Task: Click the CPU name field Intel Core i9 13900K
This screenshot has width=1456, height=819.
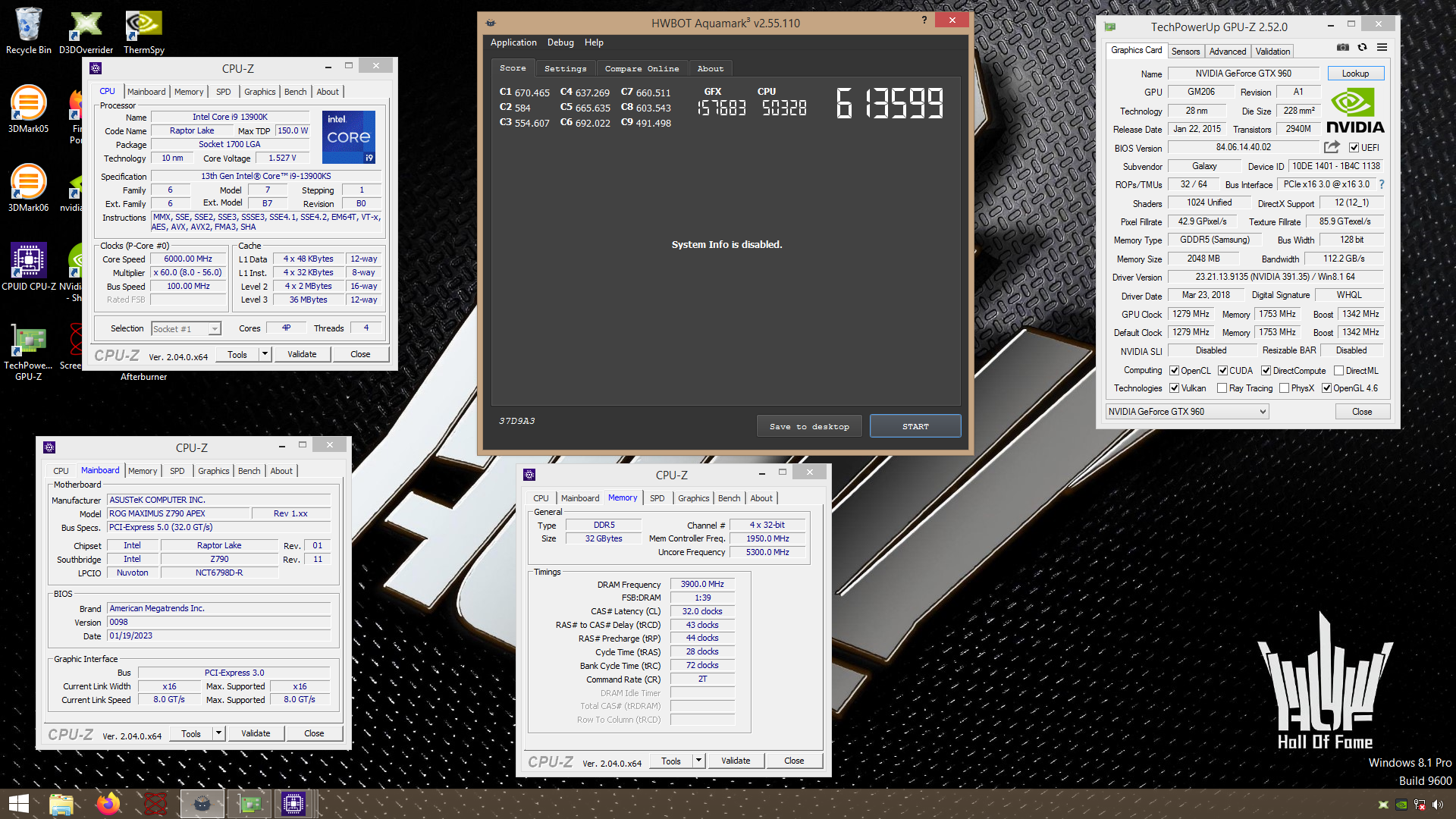Action: 230,117
